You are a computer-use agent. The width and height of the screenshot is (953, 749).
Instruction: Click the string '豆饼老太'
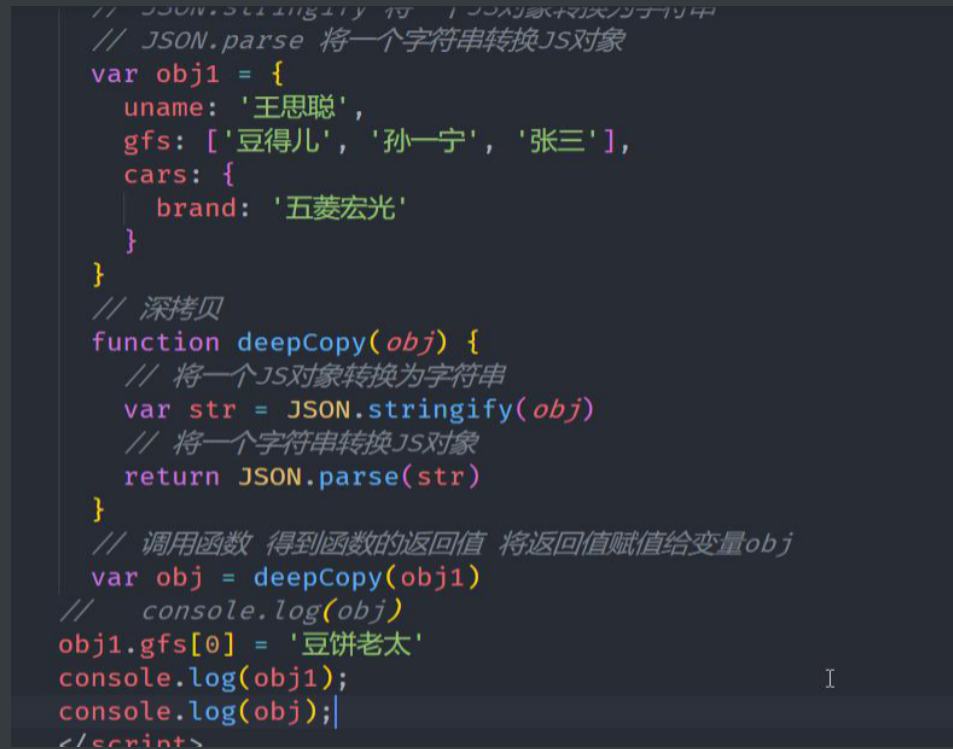click(x=356, y=644)
